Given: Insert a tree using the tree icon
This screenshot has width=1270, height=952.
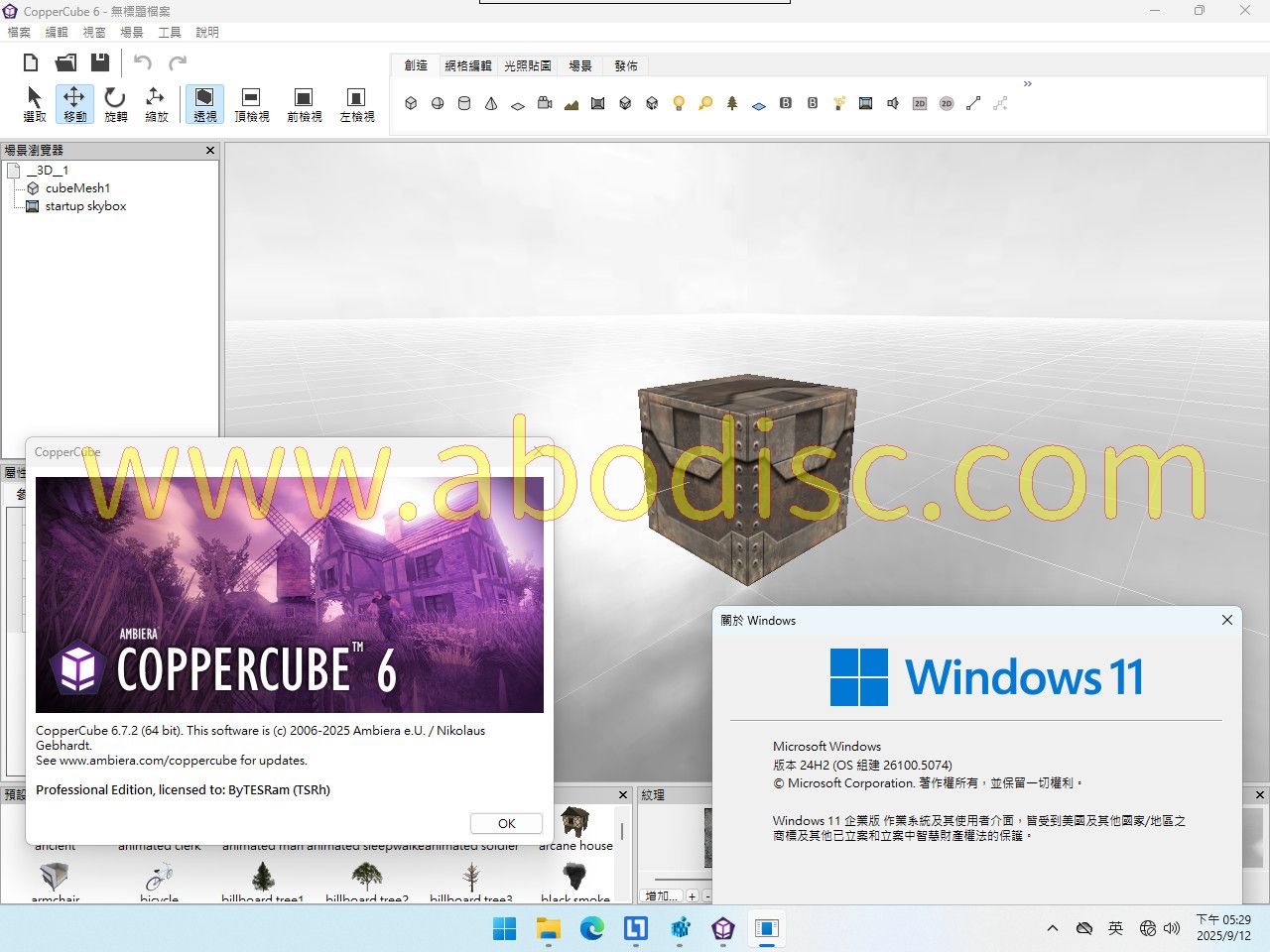Looking at the screenshot, I should [732, 103].
